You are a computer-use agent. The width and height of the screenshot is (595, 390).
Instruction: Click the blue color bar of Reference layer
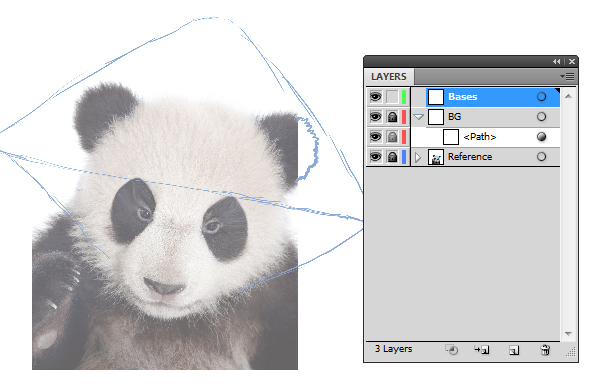(404, 157)
